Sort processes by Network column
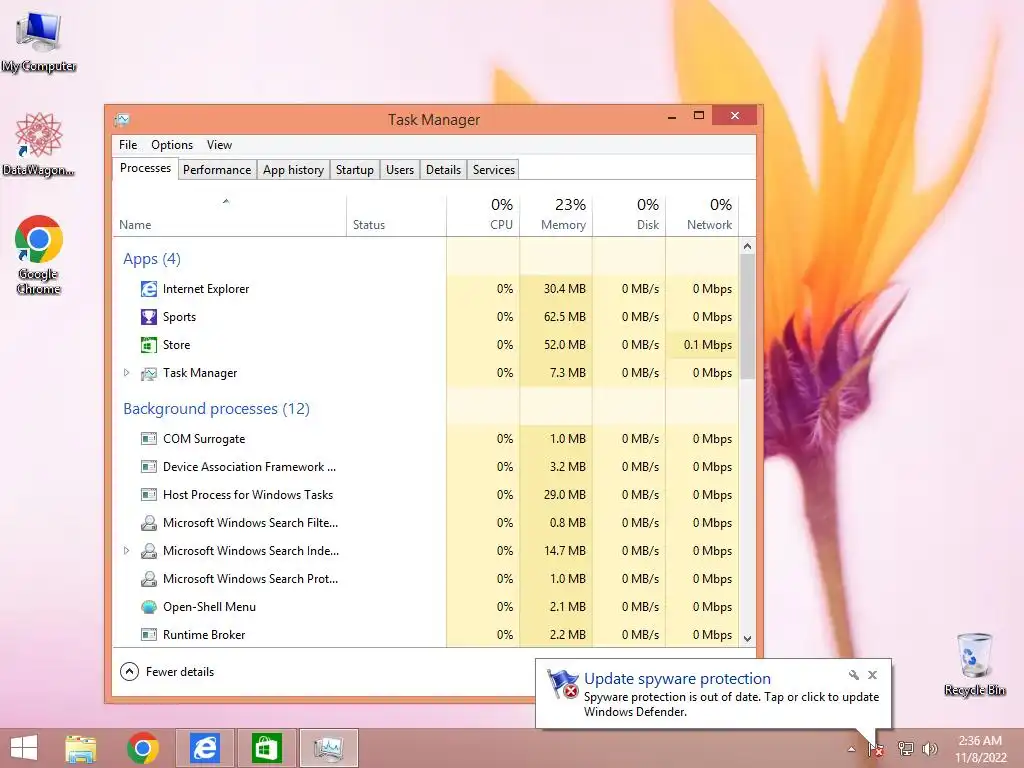Viewport: 1024px width, 768px height. (703, 216)
